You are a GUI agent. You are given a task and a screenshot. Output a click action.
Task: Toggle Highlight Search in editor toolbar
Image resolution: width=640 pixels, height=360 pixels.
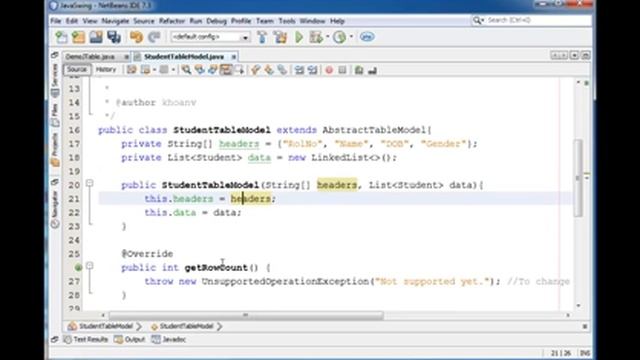[226, 70]
